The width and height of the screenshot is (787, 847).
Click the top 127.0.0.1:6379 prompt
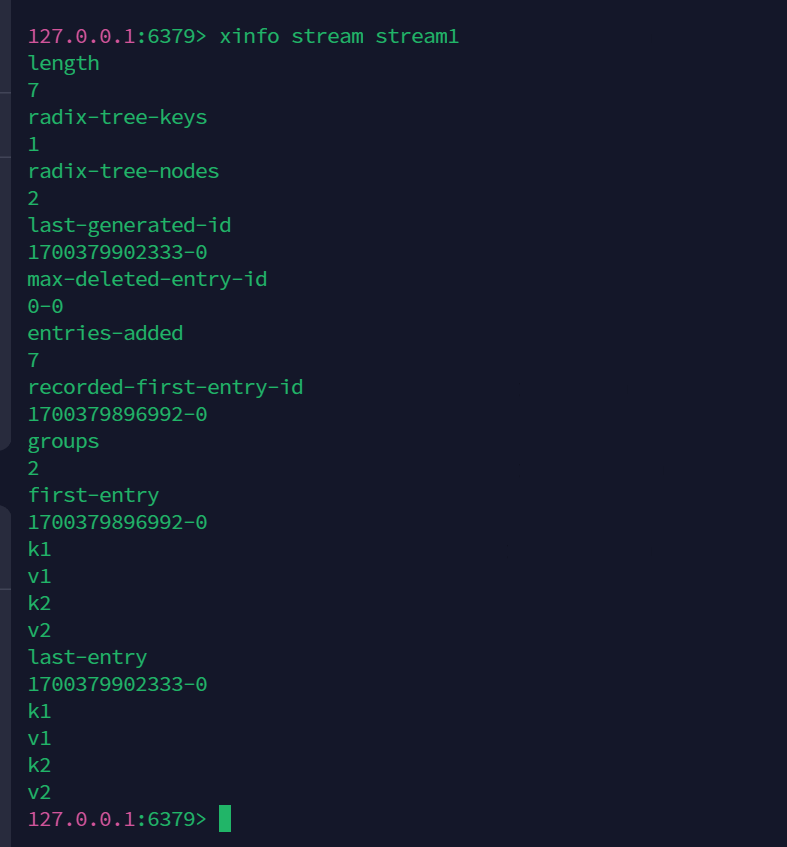pos(116,36)
